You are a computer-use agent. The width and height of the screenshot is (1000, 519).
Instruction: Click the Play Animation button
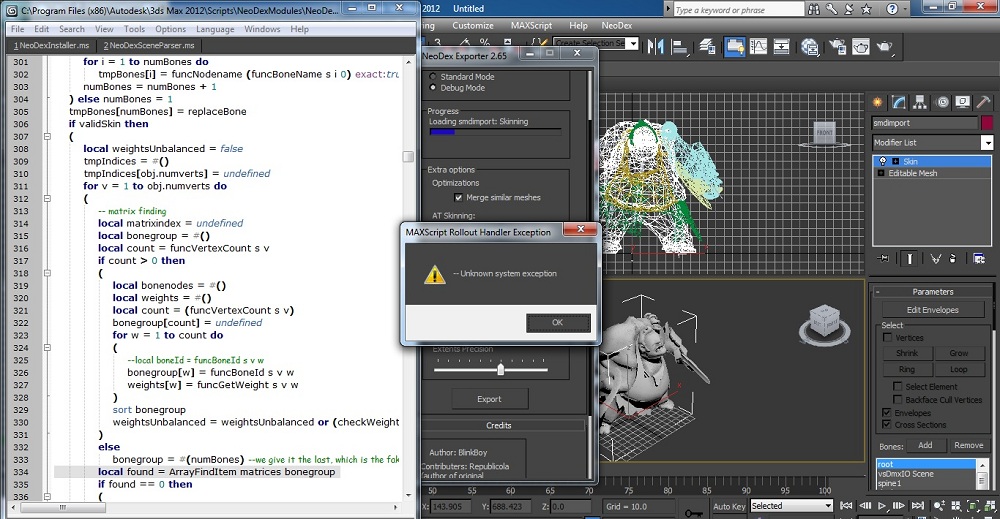coord(882,506)
